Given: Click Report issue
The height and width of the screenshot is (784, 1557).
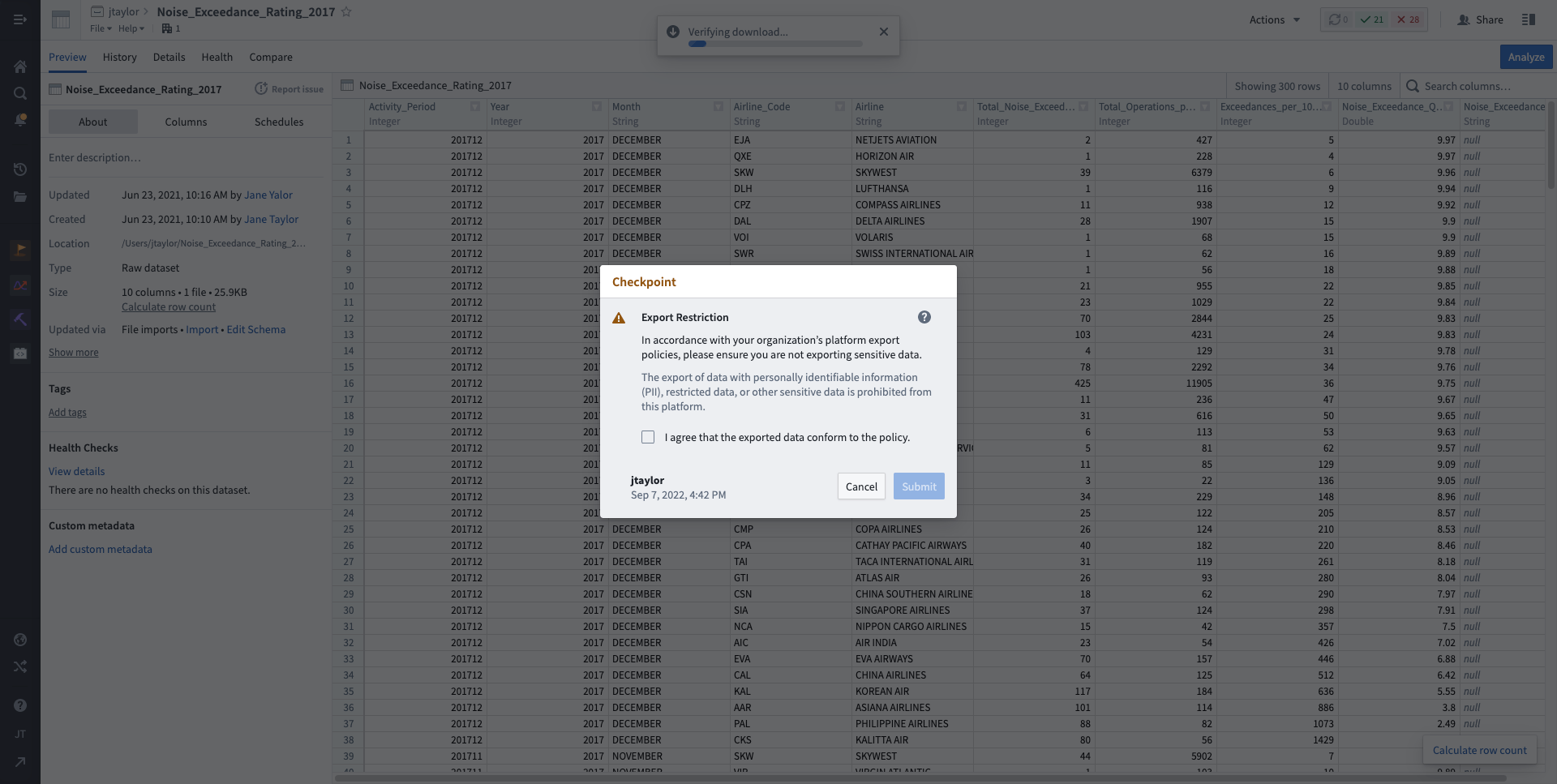Looking at the screenshot, I should [x=289, y=89].
